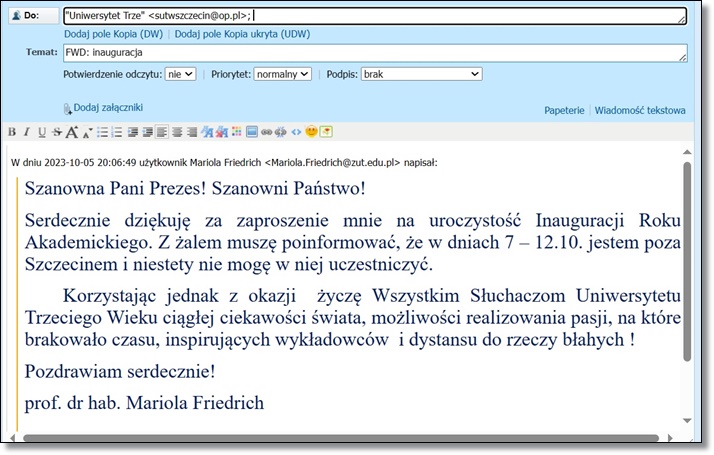Viewport: 714px width, 455px height.
Task: Center align the text
Action: coord(177,132)
